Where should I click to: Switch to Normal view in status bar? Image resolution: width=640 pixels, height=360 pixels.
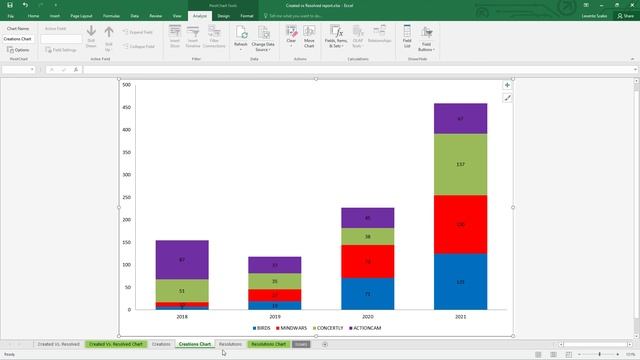(538, 355)
